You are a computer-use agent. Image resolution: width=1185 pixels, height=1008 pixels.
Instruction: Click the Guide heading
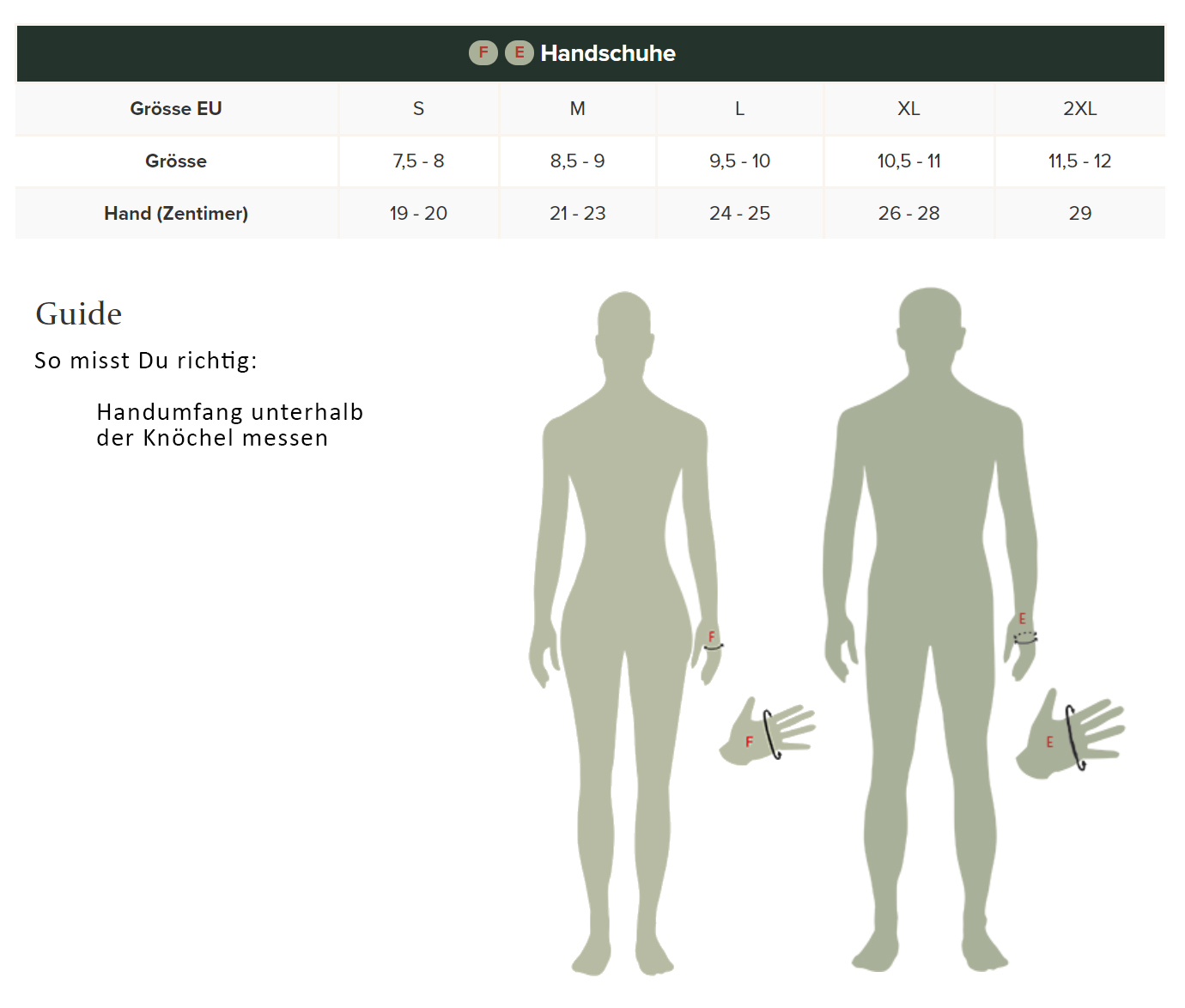coord(79,314)
